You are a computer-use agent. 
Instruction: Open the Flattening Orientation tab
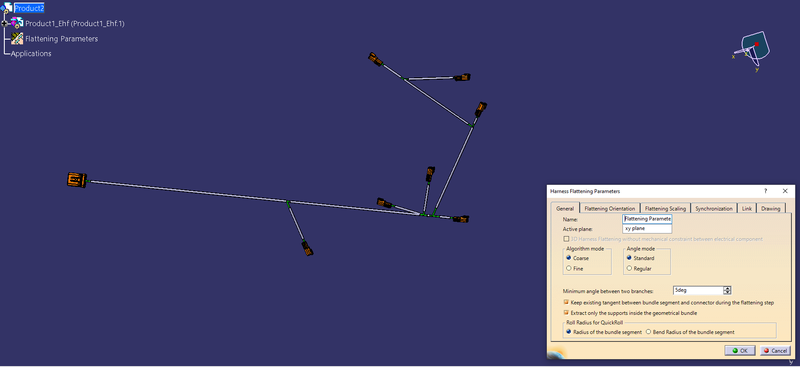(x=610, y=208)
